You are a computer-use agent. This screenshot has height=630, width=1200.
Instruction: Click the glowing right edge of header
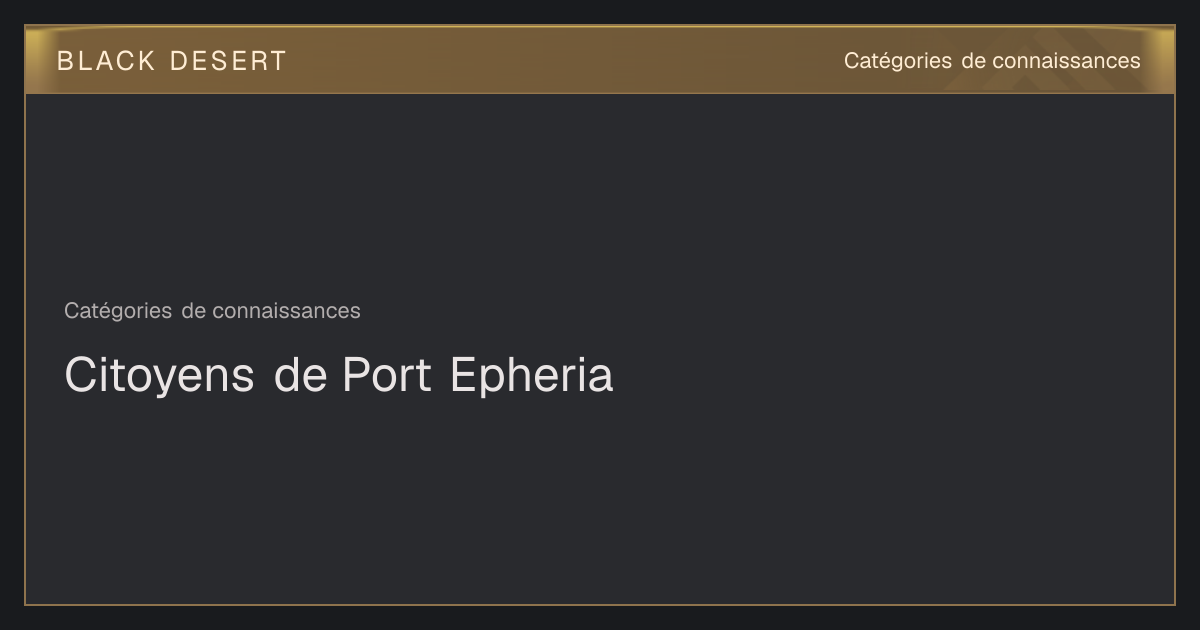tap(1162, 60)
